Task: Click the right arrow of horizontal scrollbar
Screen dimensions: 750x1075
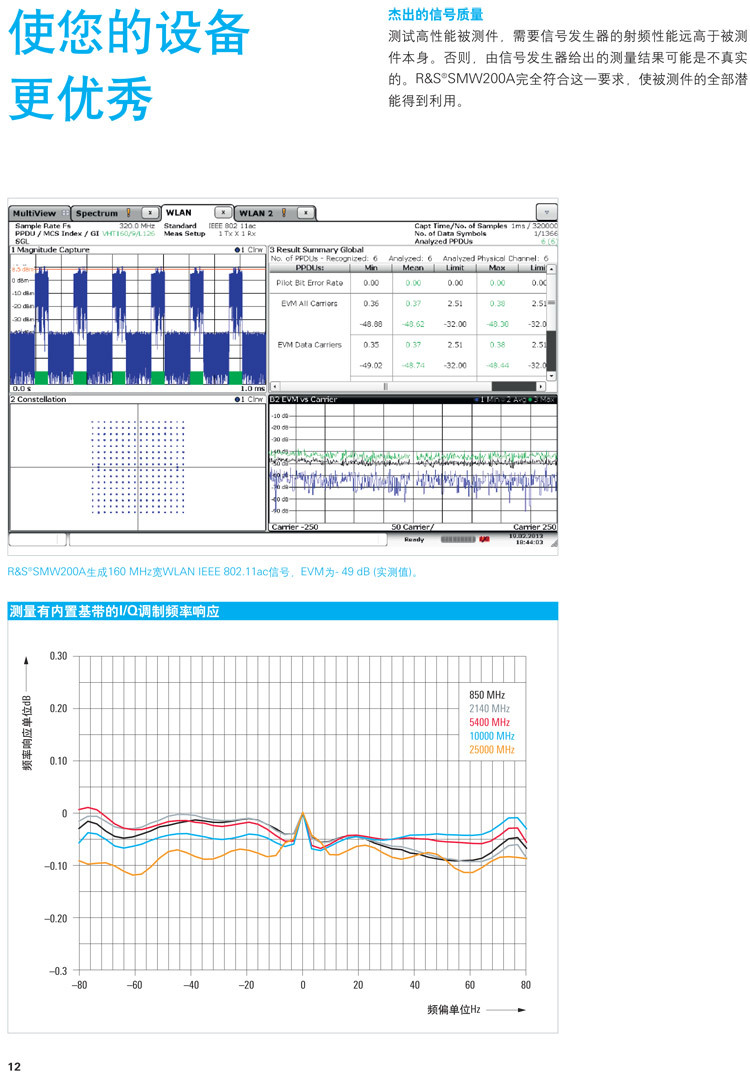Action: pyautogui.click(x=541, y=387)
